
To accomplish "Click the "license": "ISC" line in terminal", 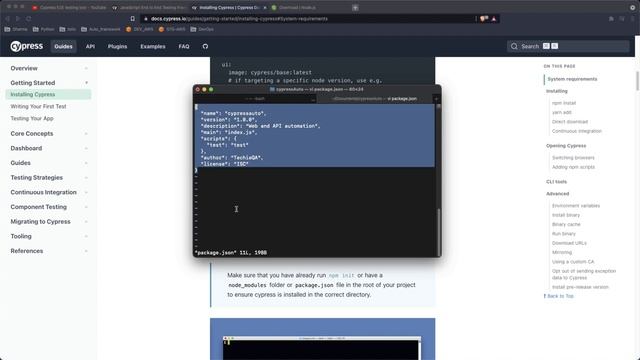I will point(224,164).
